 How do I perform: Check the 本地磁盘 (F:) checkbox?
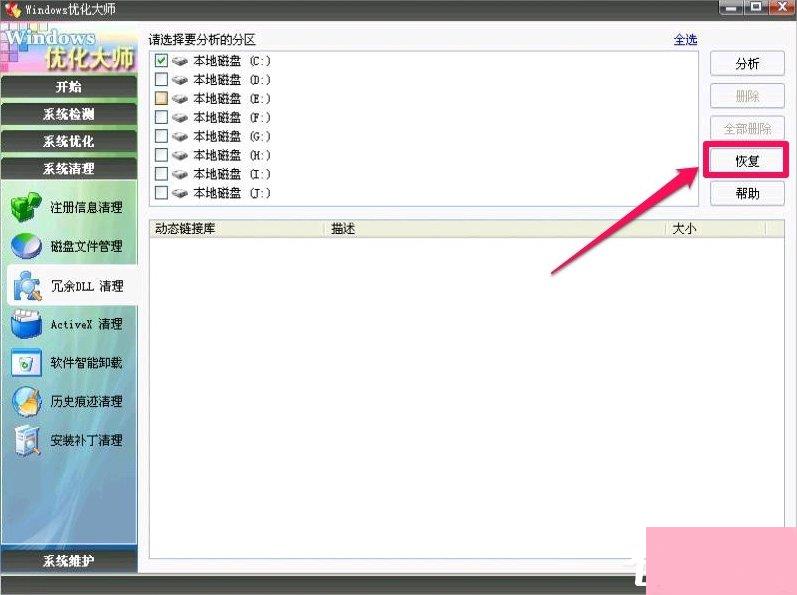[x=161, y=117]
